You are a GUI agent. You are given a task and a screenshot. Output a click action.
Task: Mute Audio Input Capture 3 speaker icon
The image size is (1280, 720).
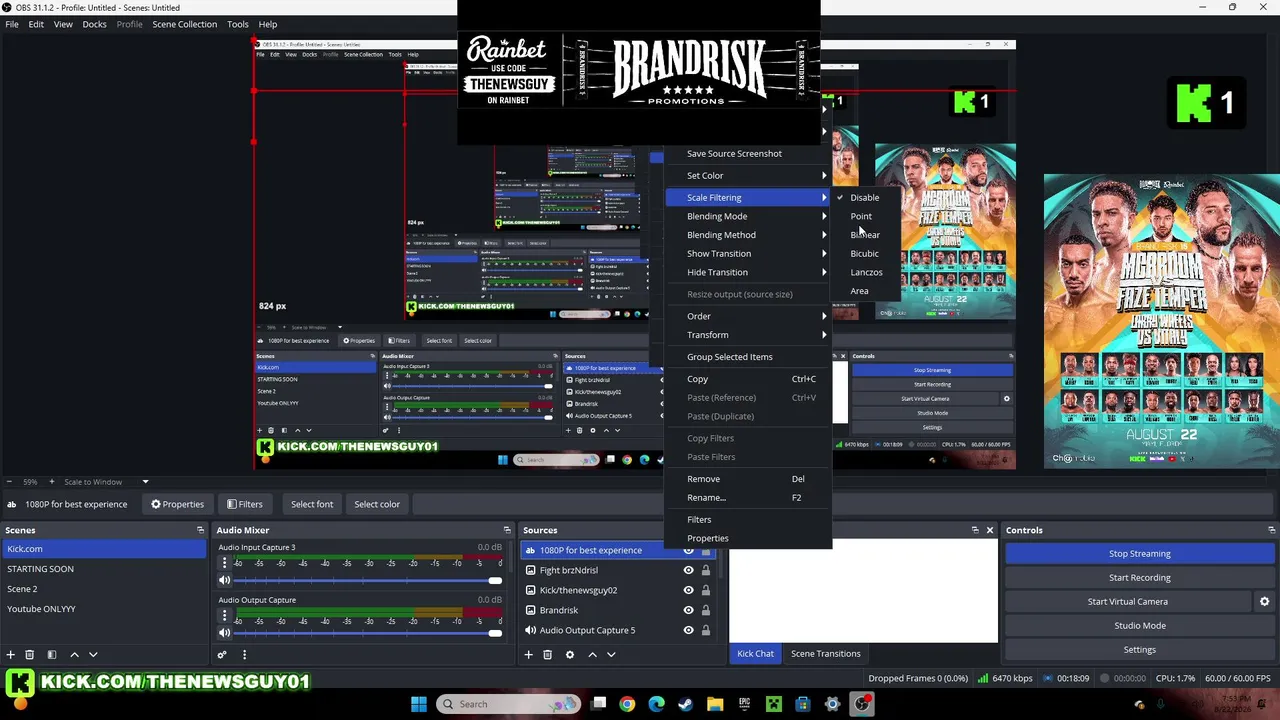224,581
